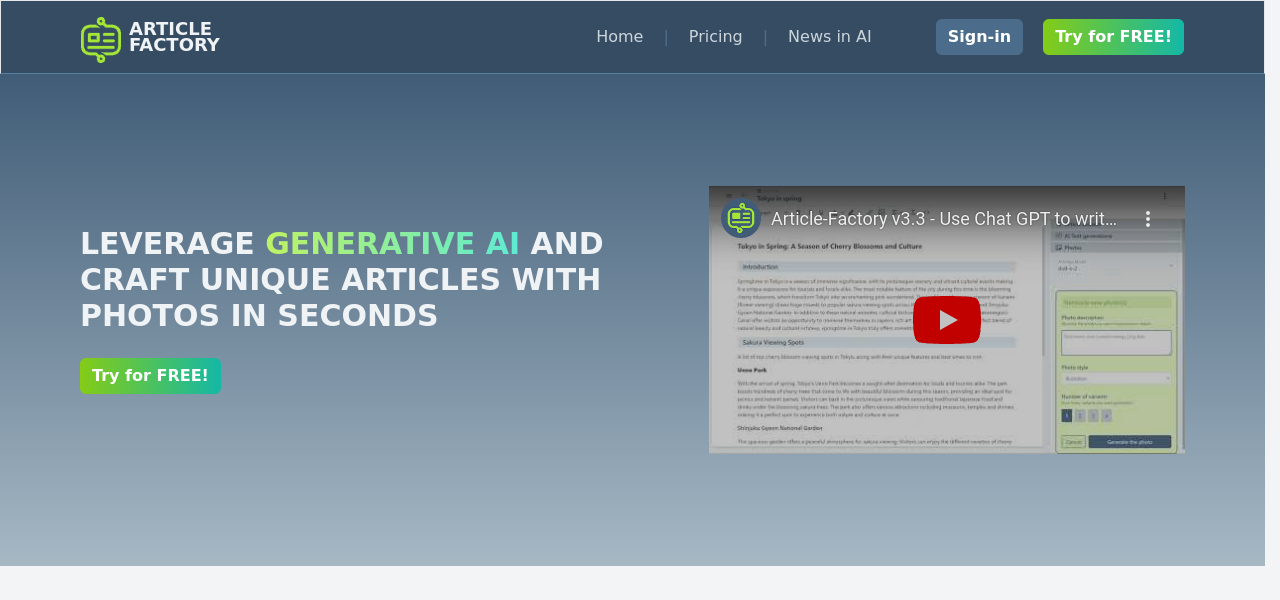This screenshot has height=600, width=1280.
Task: Click the video channel avatar icon
Action: pyautogui.click(x=741, y=218)
